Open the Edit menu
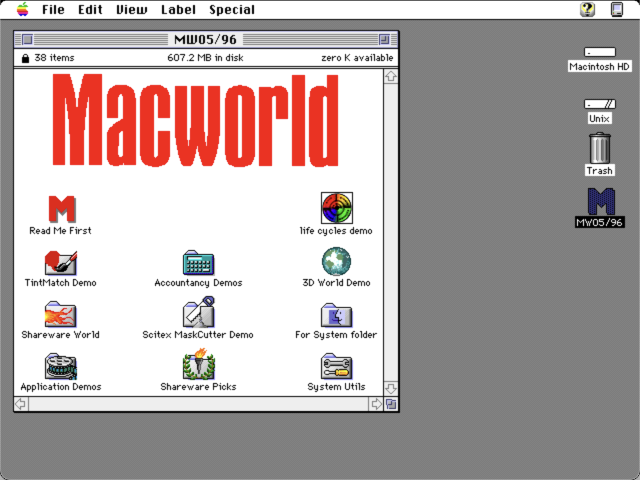 tap(90, 9)
